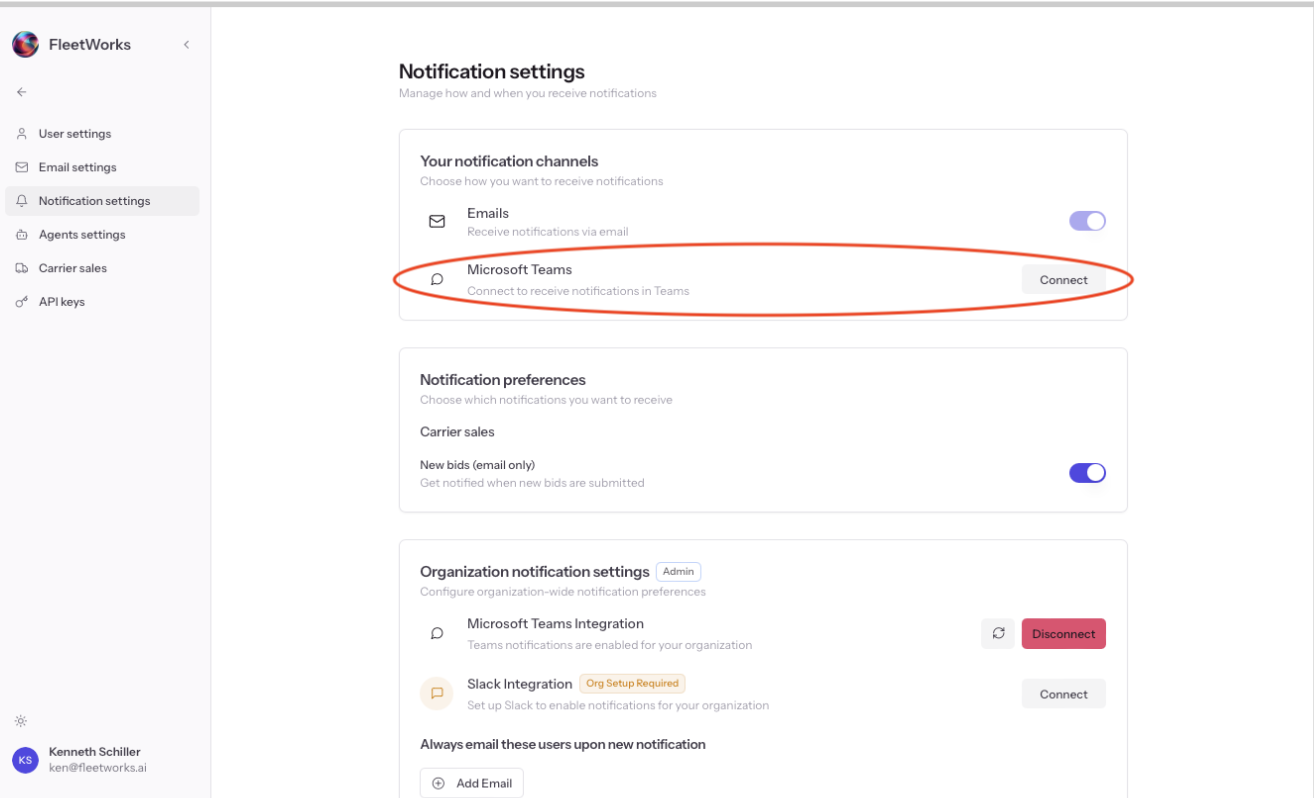Viewport: 1314px width, 798px height.
Task: Toggle New bids email notifications switch
Action: (x=1087, y=473)
